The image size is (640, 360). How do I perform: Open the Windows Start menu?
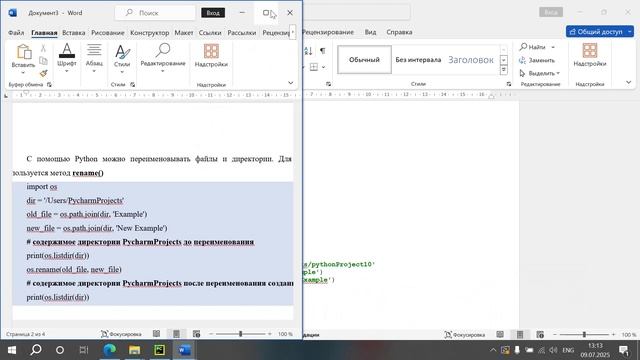(11, 350)
